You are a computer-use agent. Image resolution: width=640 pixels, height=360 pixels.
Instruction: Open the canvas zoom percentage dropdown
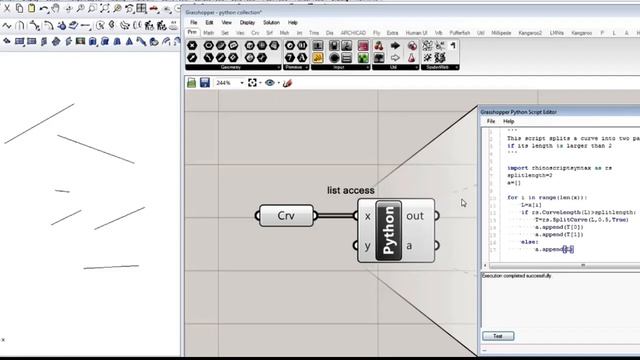coord(242,83)
